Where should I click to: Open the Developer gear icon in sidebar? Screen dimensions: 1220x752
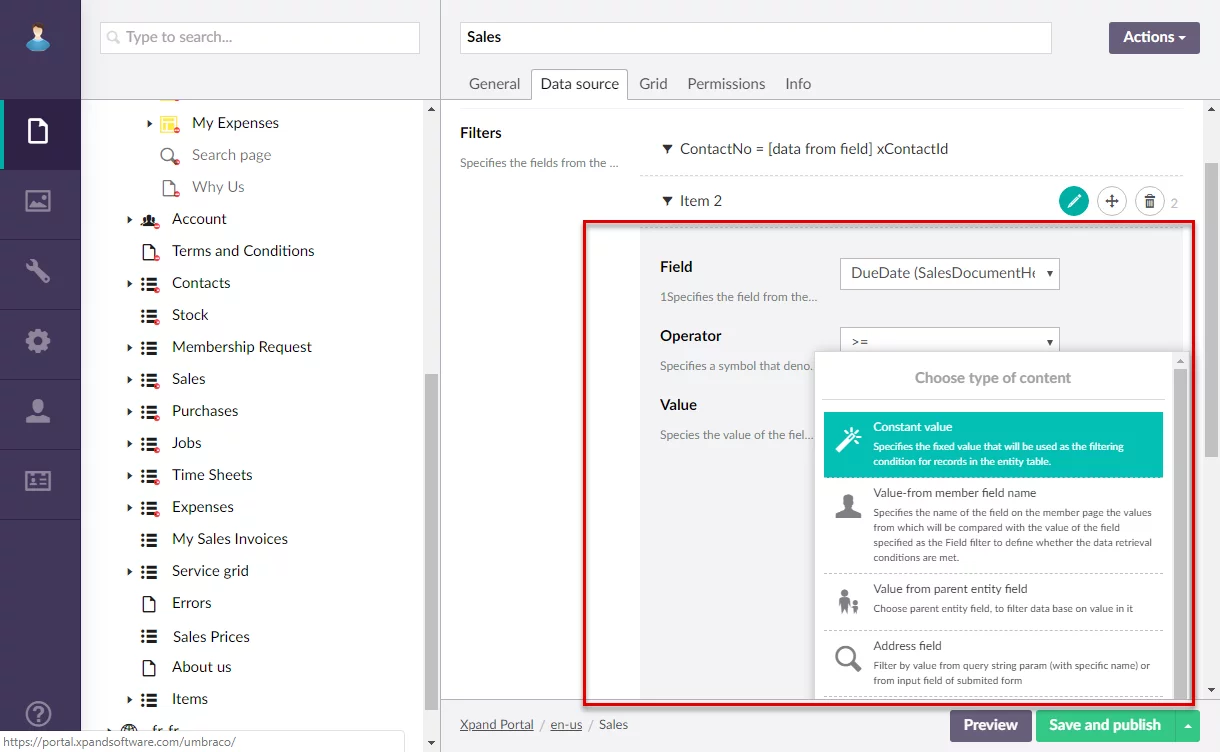38,341
